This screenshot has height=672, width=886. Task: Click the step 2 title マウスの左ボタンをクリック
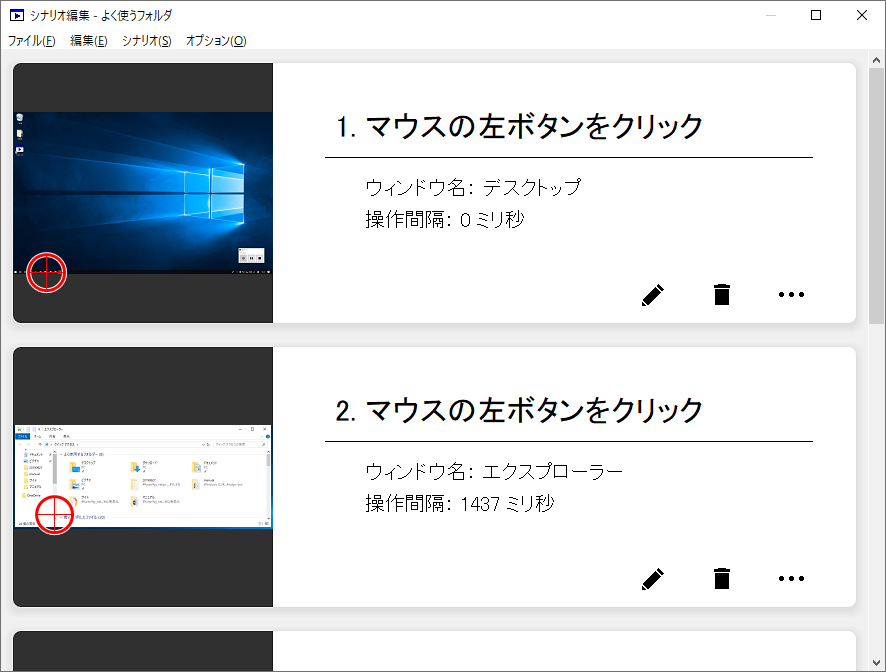coord(520,410)
